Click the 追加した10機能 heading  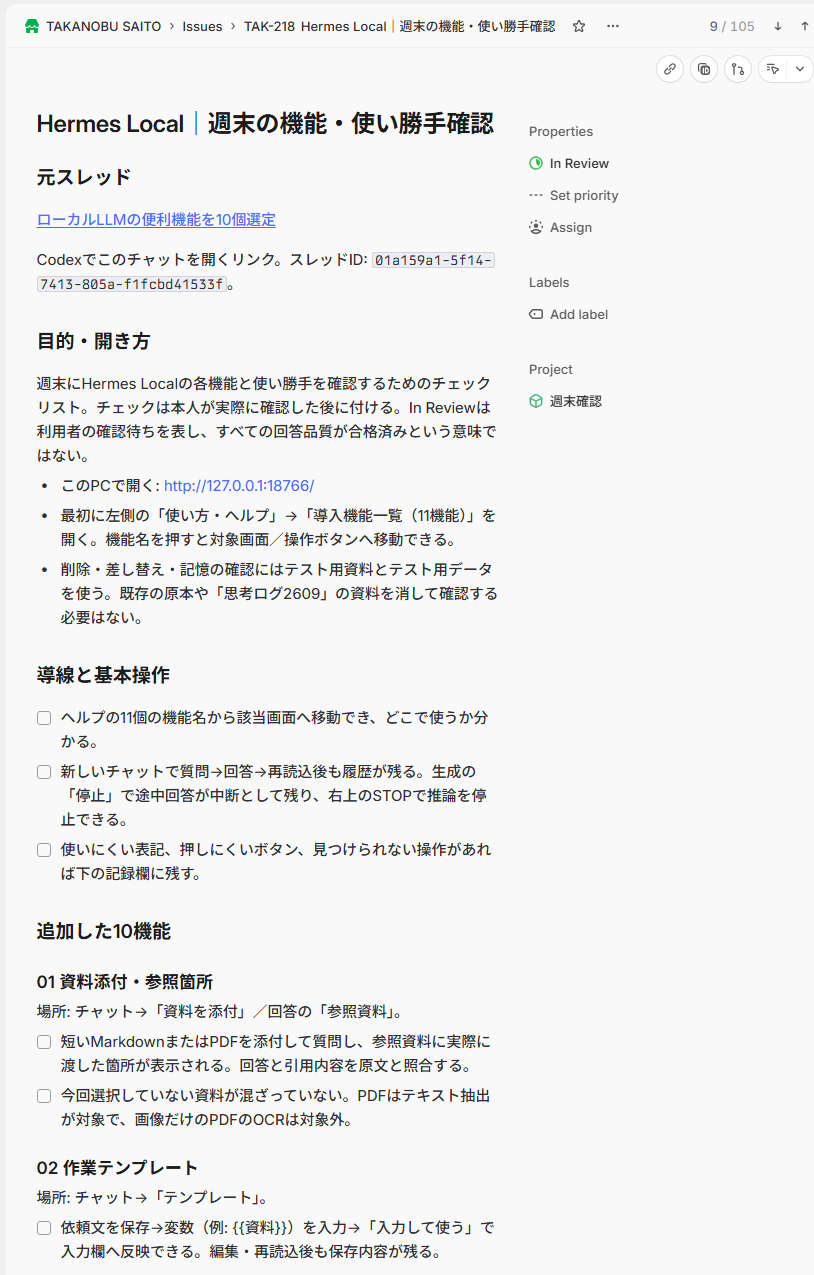tap(104, 932)
